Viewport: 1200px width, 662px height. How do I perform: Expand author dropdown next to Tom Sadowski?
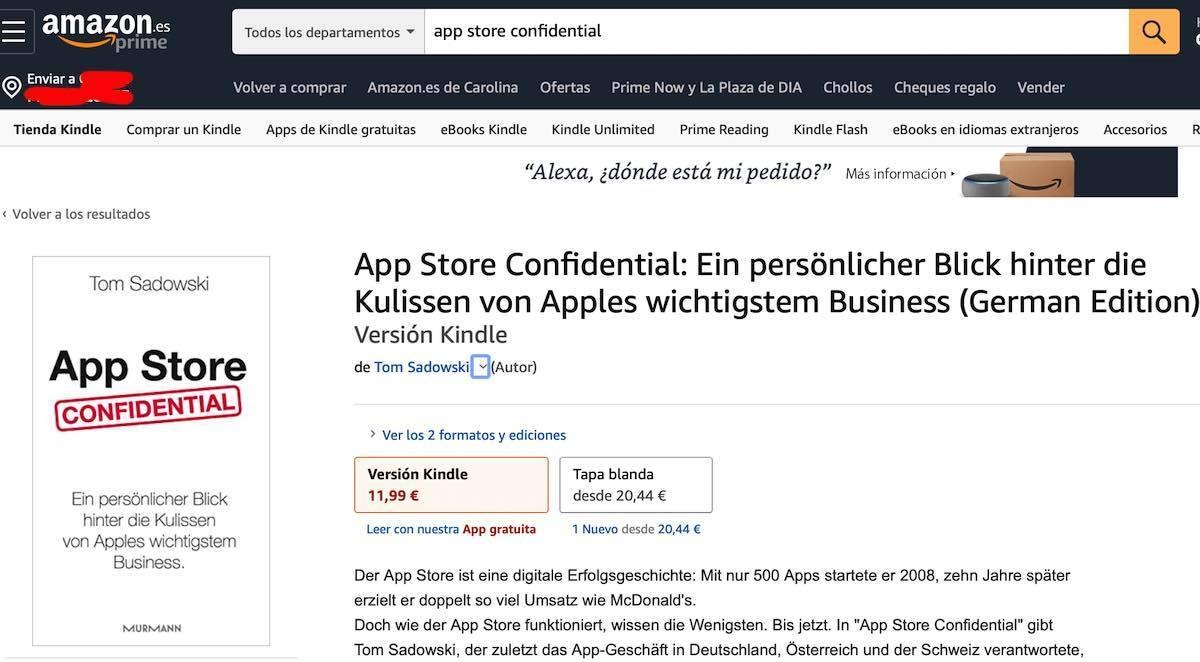tap(481, 367)
